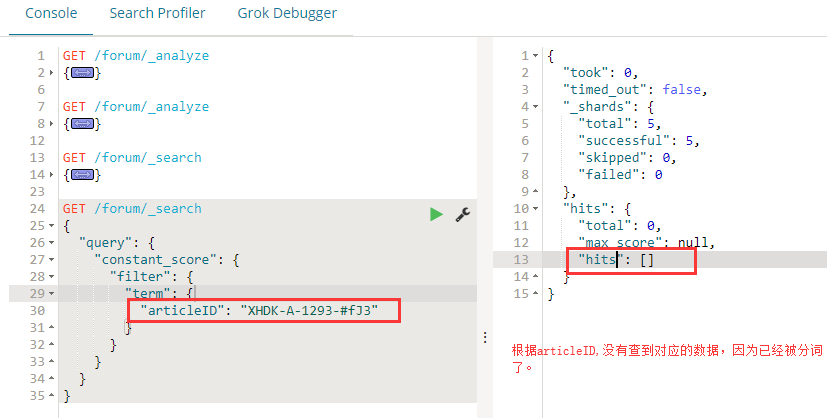The width and height of the screenshot is (827, 418).
Task: Click the "timed_out" false value
Action: 681,90
